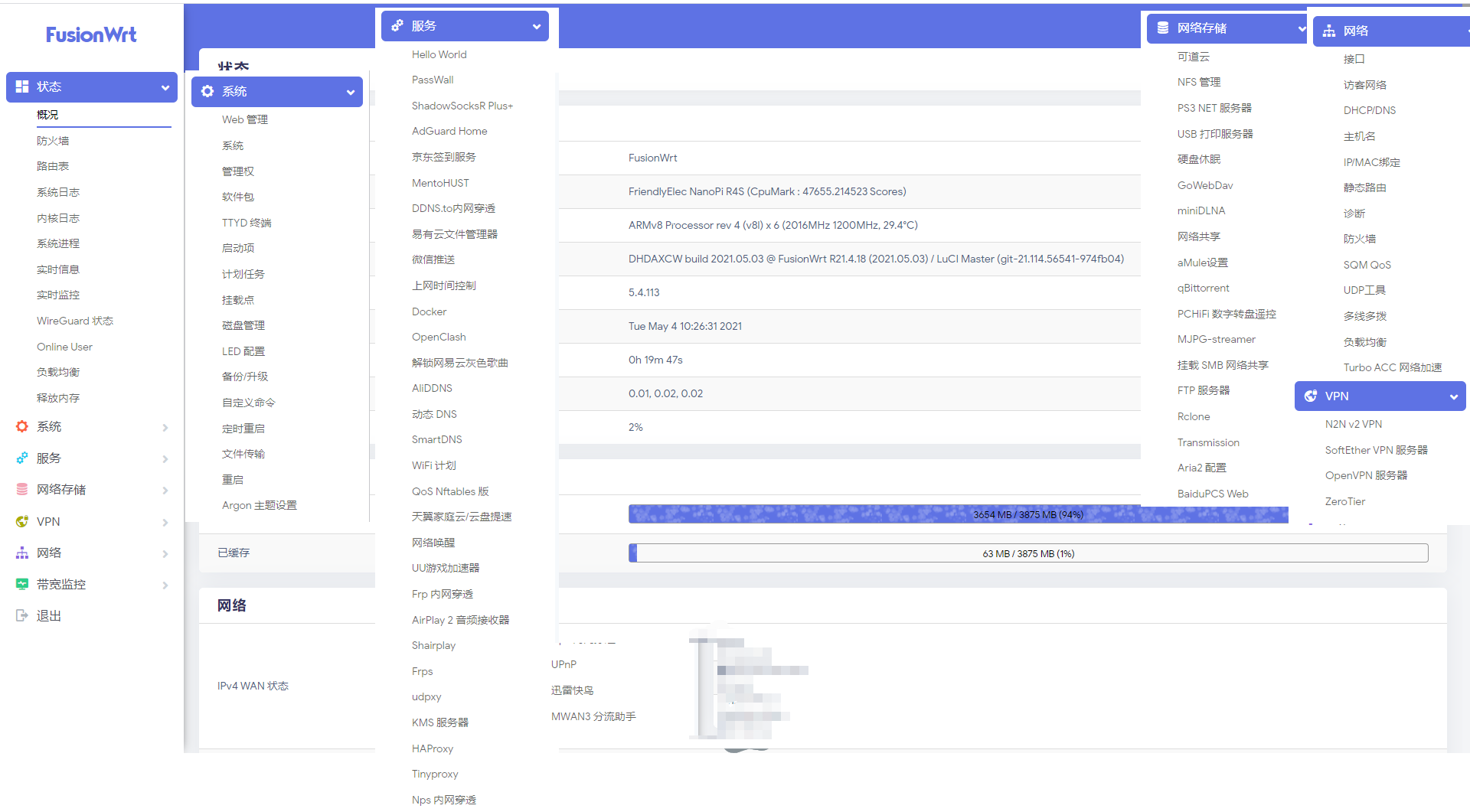Image resolution: width=1470 pixels, height=812 pixels.
Task: Select the VPN sidebar icon
Action: (x=21, y=521)
